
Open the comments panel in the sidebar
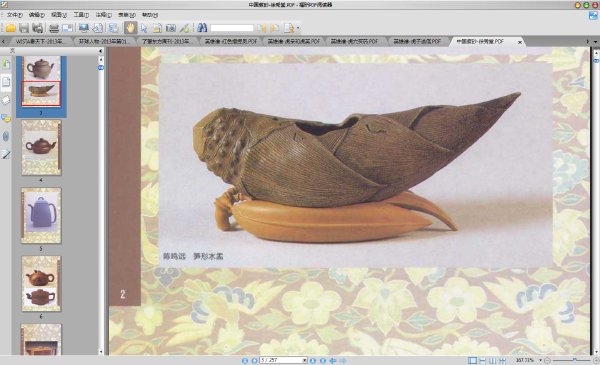pos(6,118)
